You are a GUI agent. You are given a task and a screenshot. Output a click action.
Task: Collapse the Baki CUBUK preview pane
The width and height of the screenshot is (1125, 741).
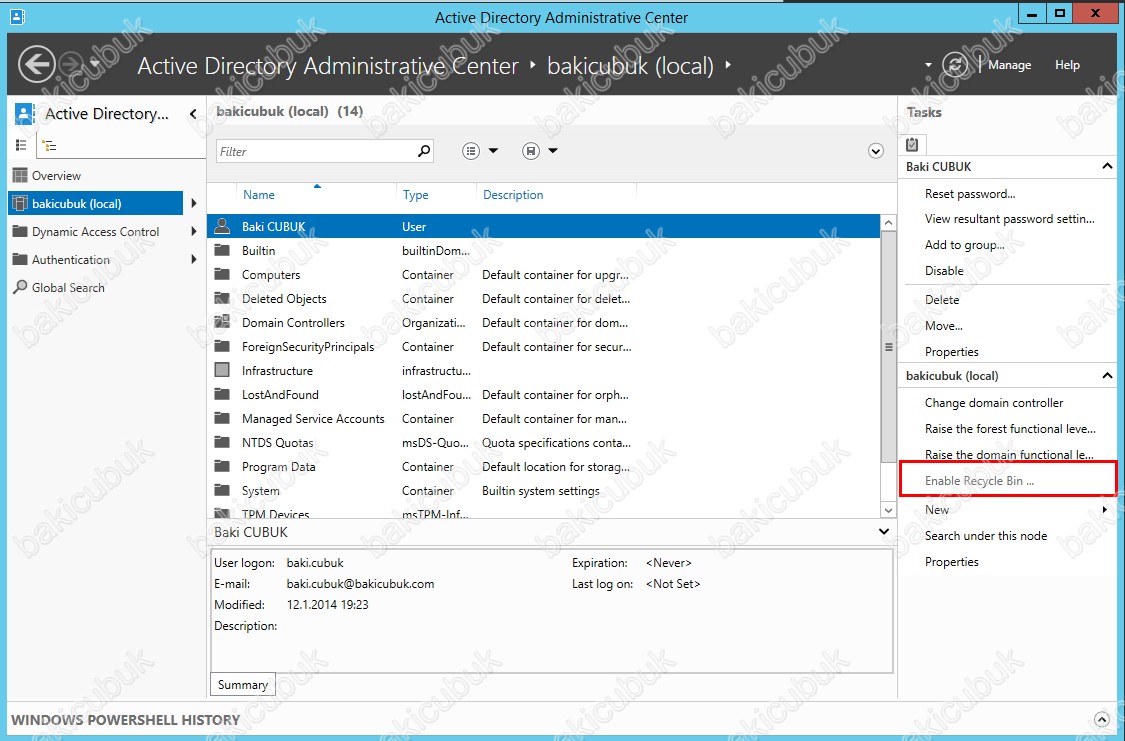(x=884, y=532)
